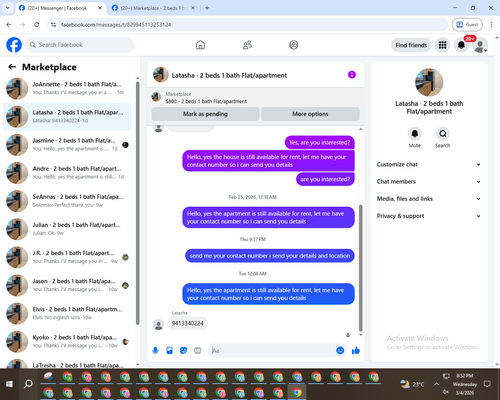Attach a file with the photo icon
Image resolution: width=500 pixels, height=400 pixels.
tap(170, 350)
